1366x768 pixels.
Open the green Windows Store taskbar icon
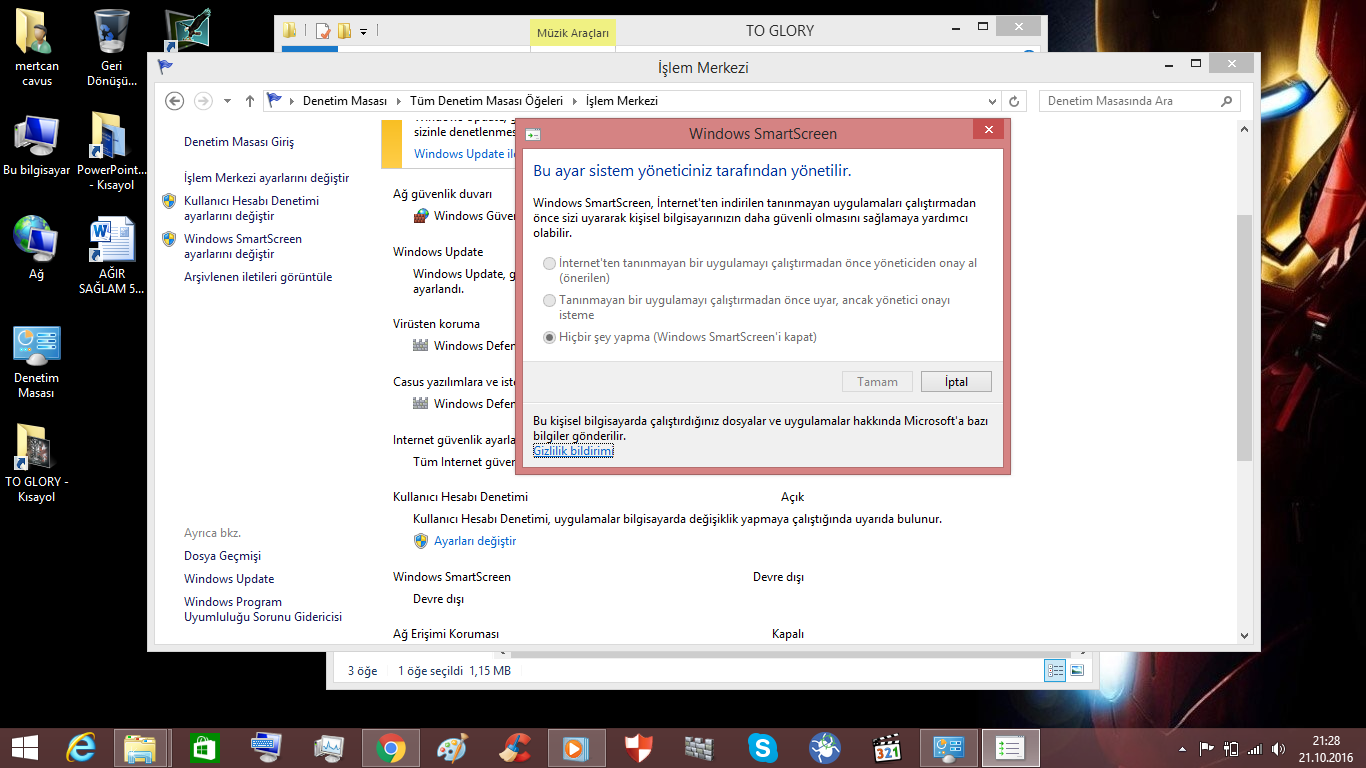(204, 748)
